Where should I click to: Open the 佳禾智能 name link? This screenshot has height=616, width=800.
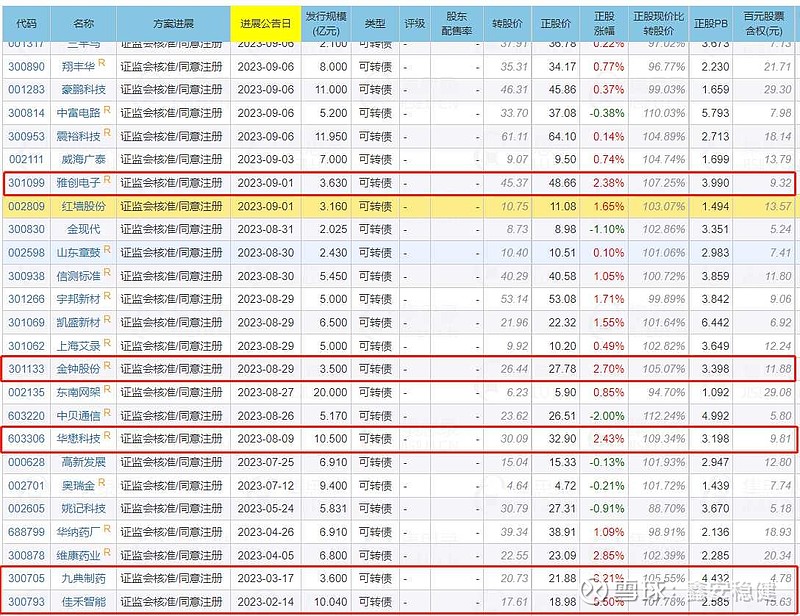[84, 602]
